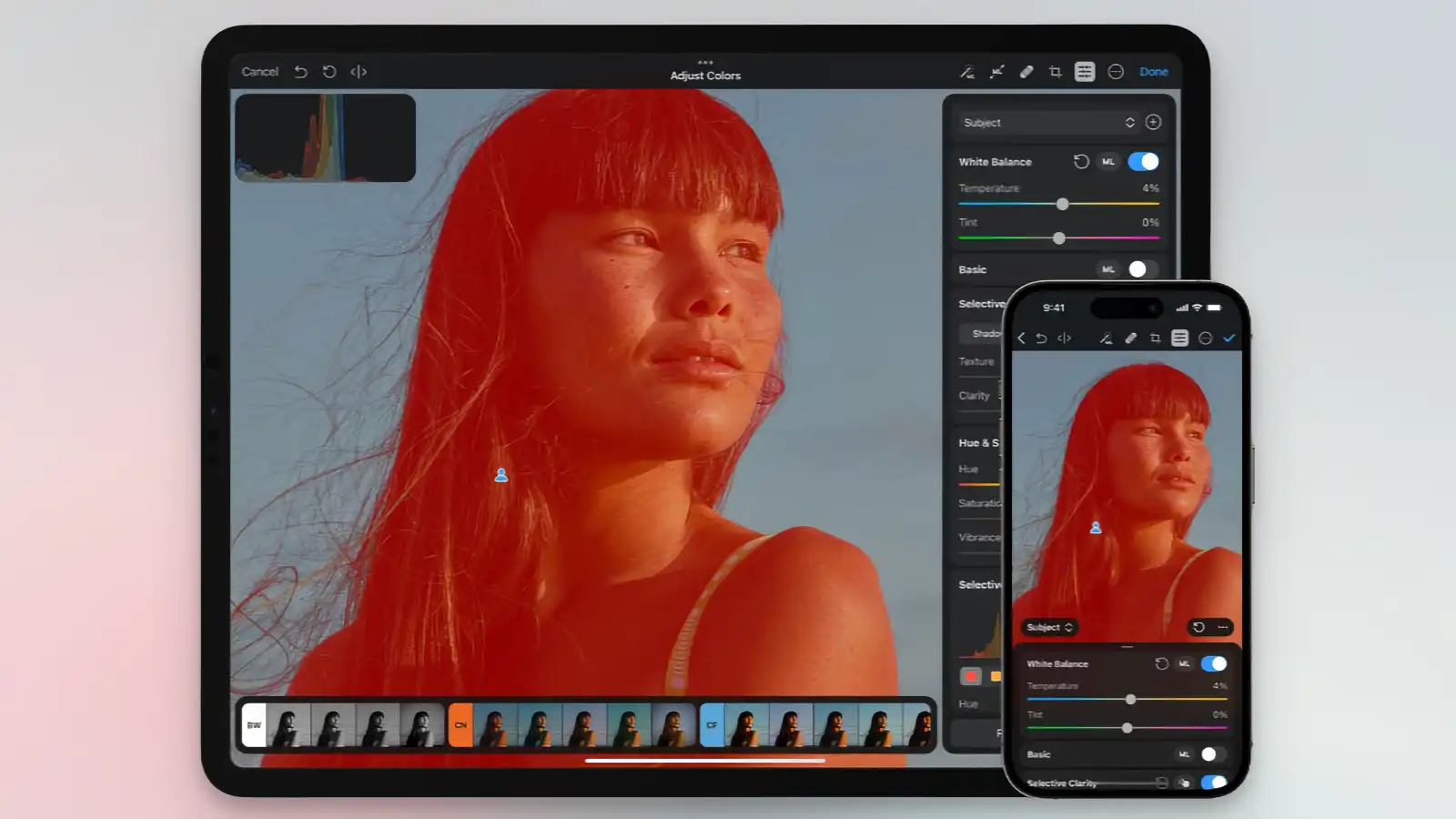Tap the Remove tool circle icon

(x=1117, y=71)
